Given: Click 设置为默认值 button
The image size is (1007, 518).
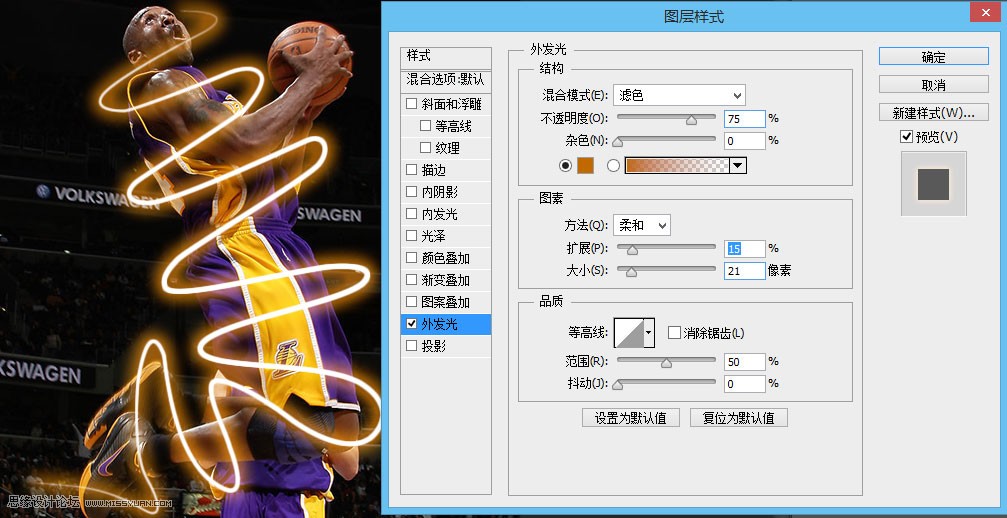Looking at the screenshot, I should (633, 418).
